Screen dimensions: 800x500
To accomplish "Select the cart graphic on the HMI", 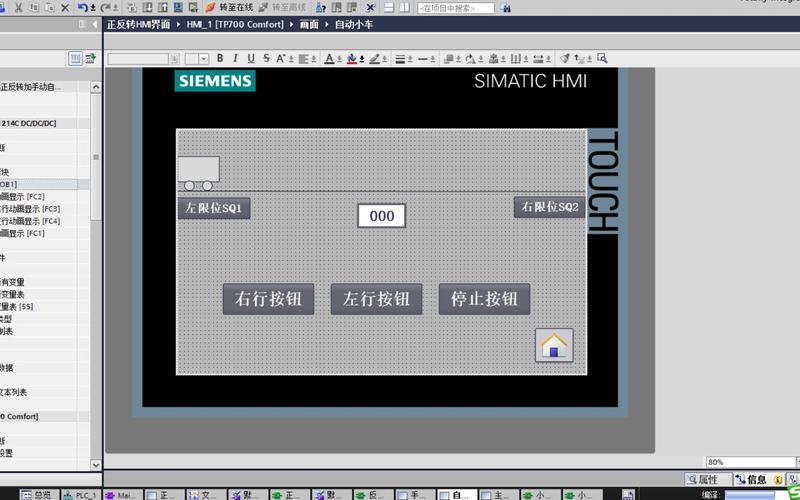I will [198, 173].
